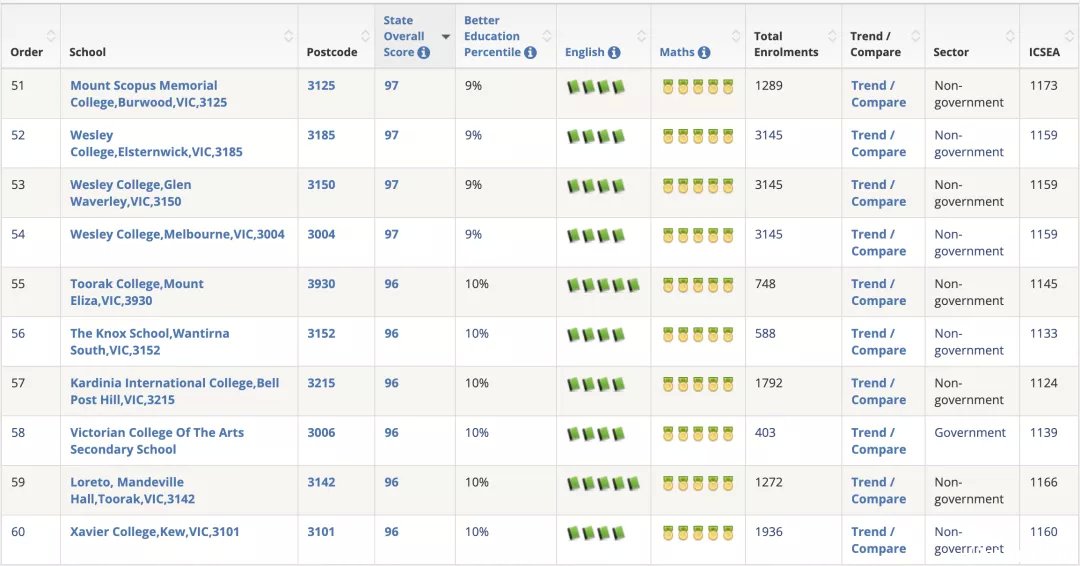Viewport: 1080px width, 566px height.
Task: Click the English book rating for The Knox School
Action: 596,335
